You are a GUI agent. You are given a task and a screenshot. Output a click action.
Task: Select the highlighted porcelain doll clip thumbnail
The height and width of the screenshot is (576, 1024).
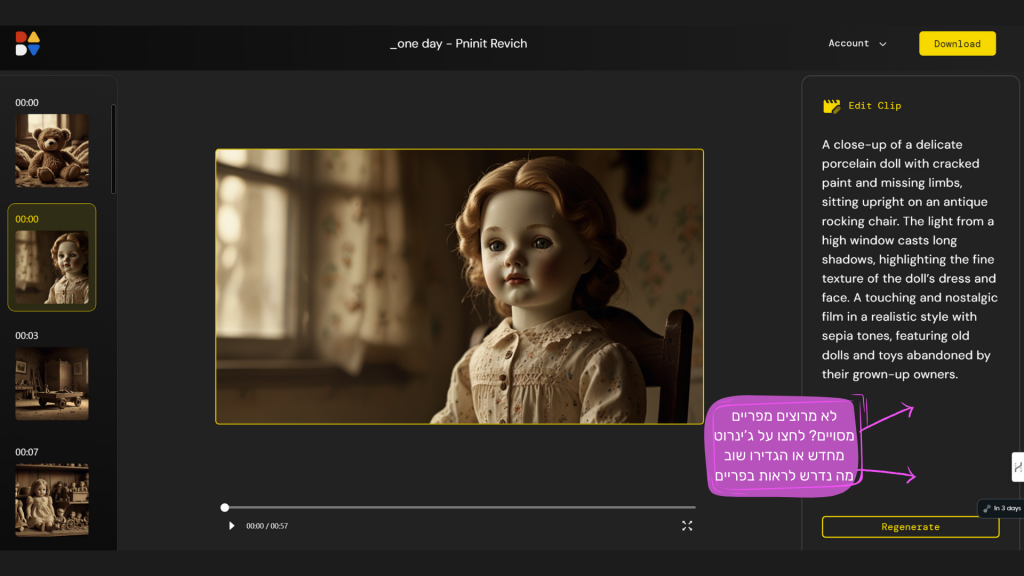click(52, 267)
